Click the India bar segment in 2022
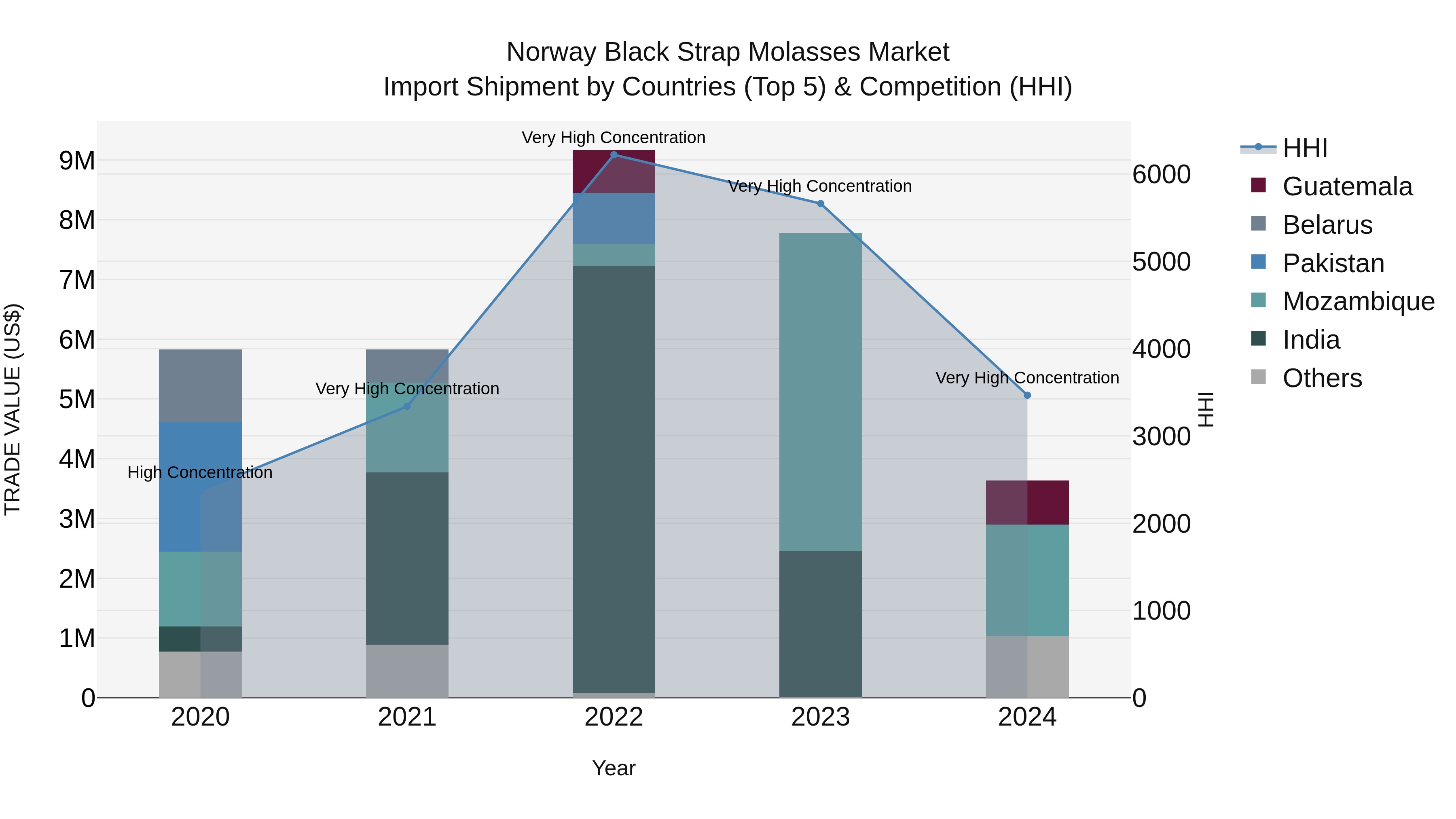Screen dimensions: 1456x819 coord(614,479)
